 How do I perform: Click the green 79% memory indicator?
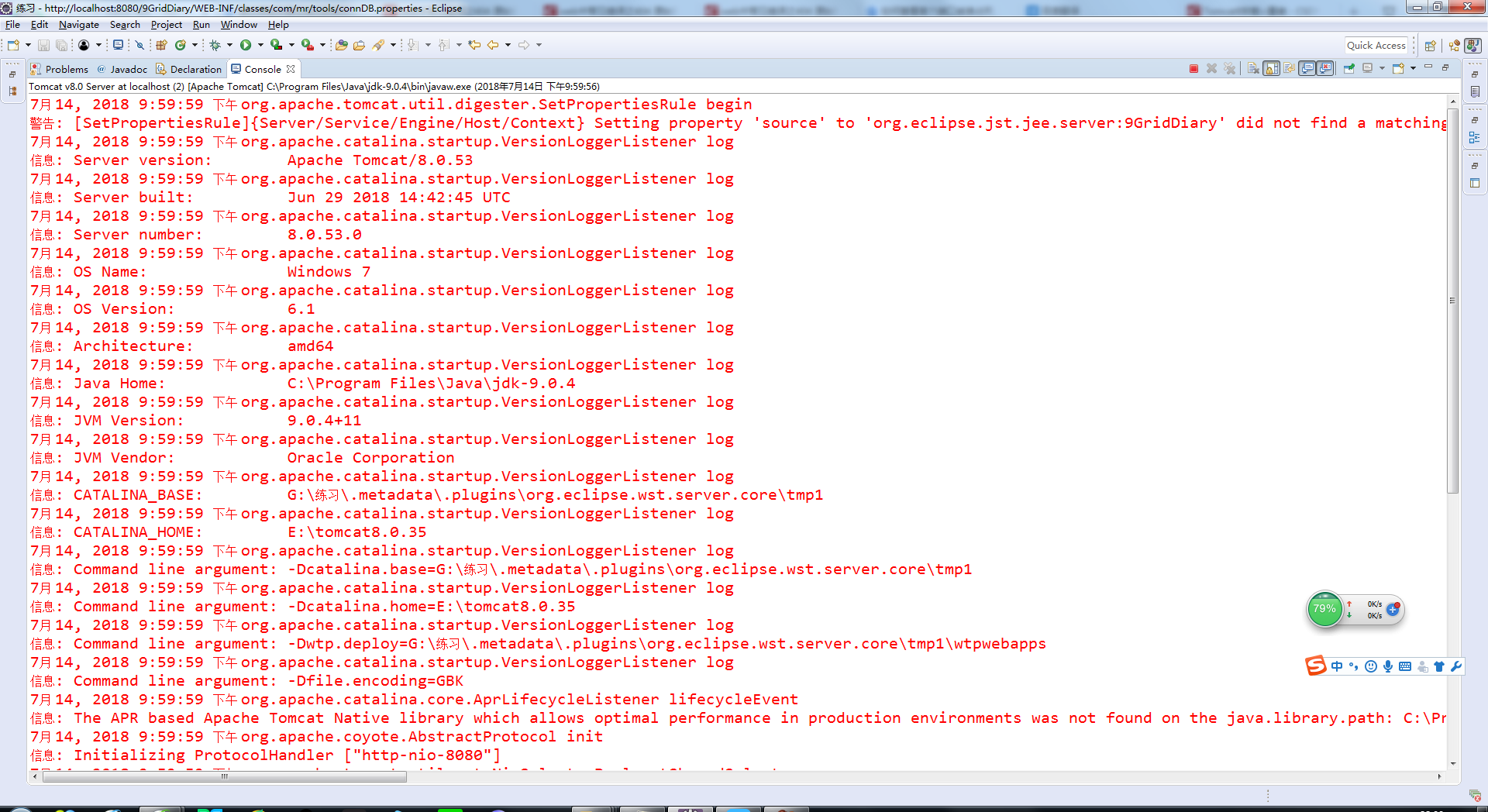point(1324,609)
